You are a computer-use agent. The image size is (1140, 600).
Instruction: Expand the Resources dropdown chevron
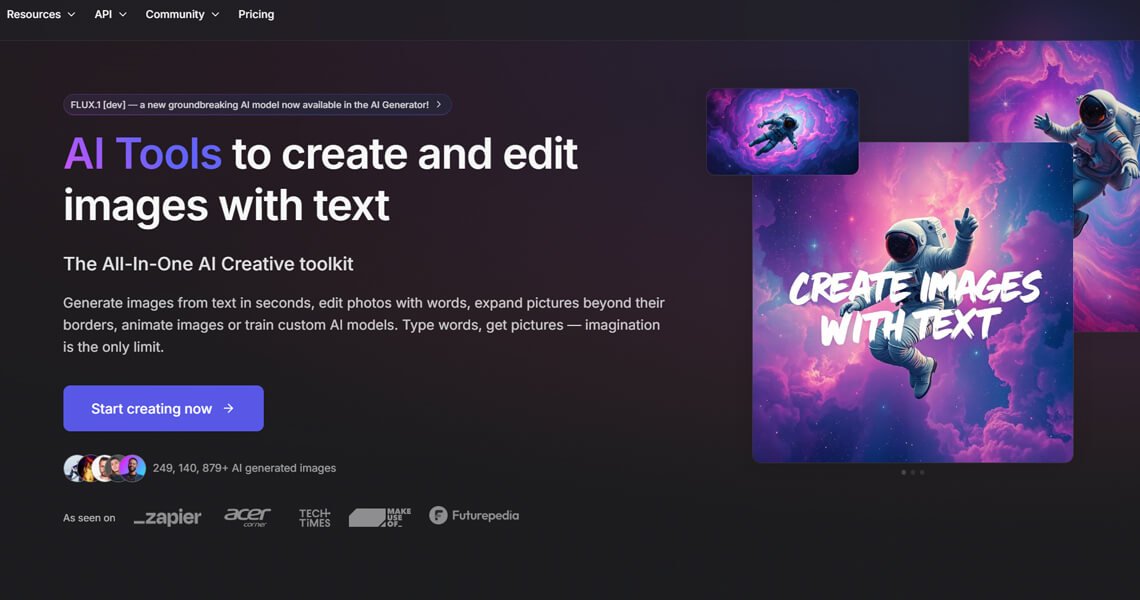click(x=71, y=15)
